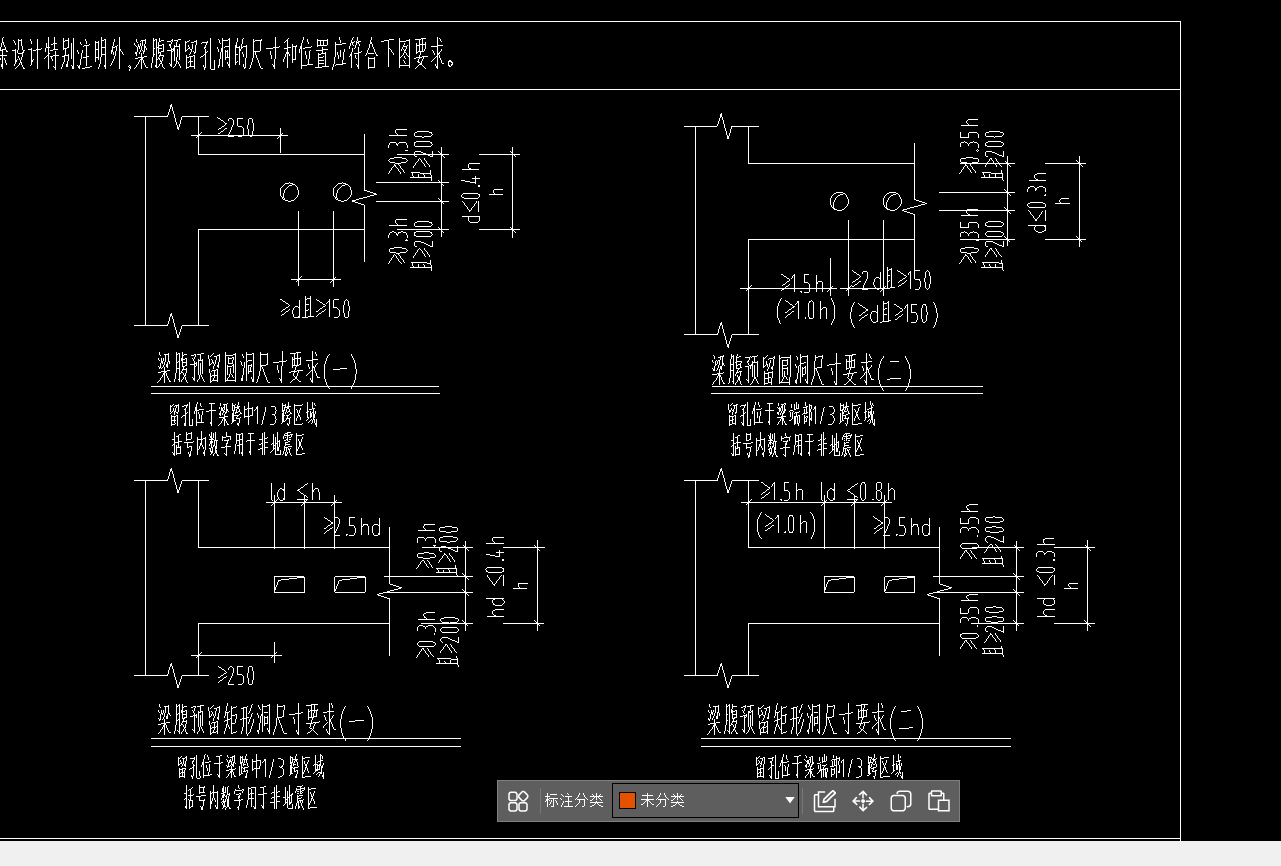Click the d≤0.3h dimension text
The width and height of the screenshot is (1281, 866).
pyautogui.click(x=1039, y=203)
